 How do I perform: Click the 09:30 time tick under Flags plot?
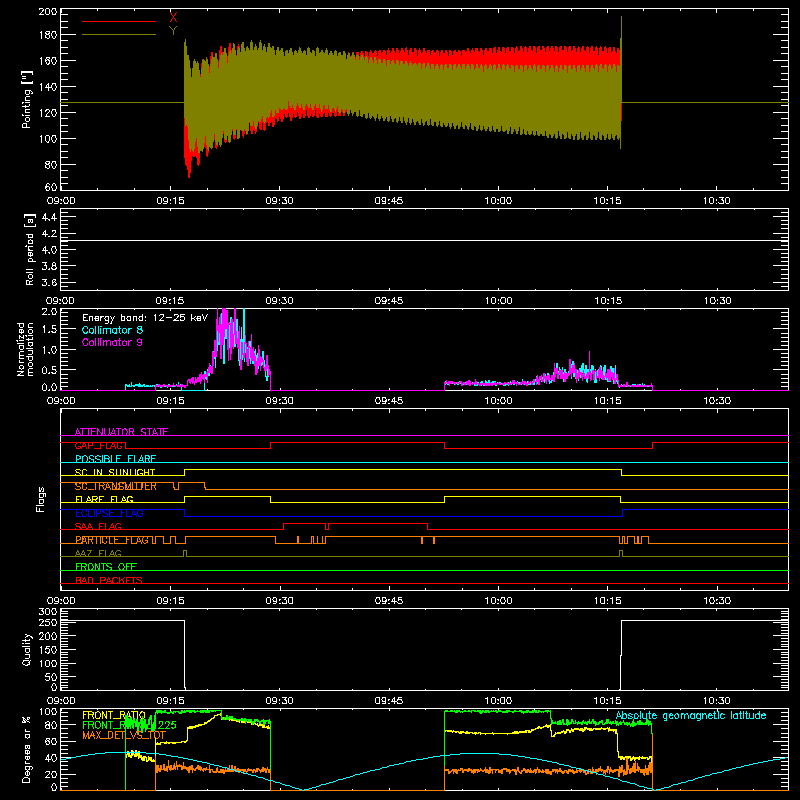(x=279, y=601)
